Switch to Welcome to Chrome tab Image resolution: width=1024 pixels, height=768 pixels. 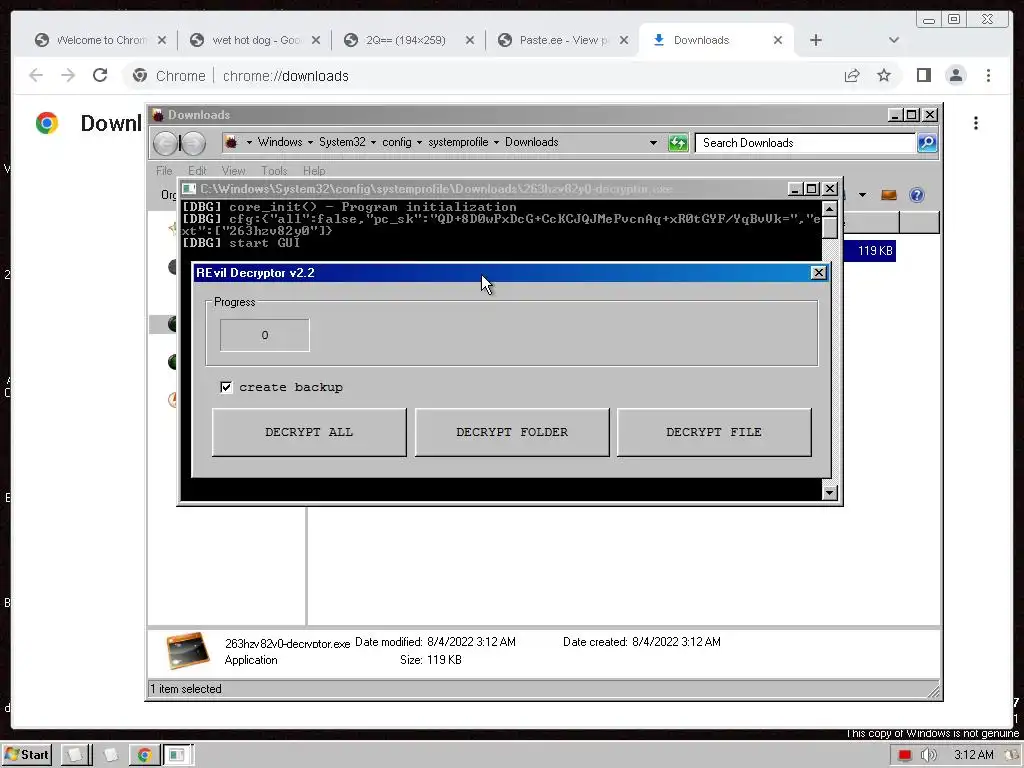click(x=101, y=40)
